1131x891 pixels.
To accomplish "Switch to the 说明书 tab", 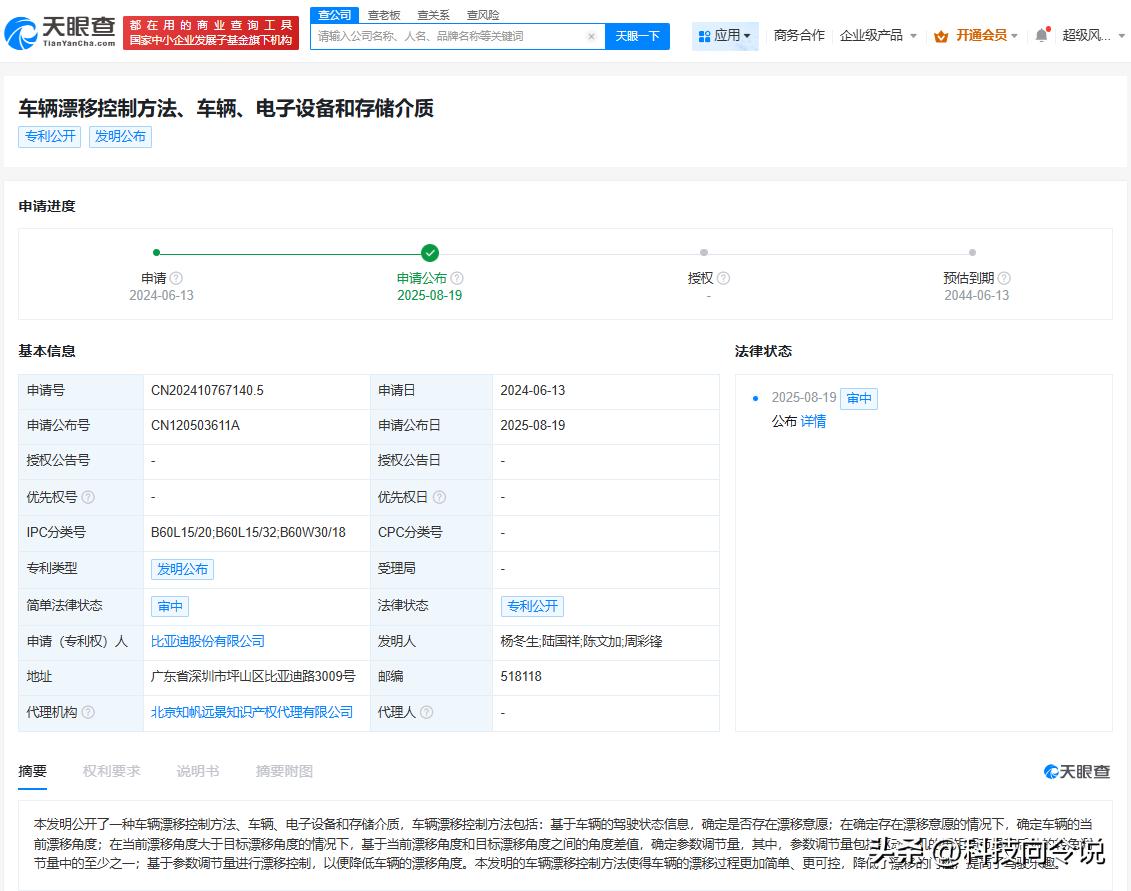I will (x=198, y=771).
